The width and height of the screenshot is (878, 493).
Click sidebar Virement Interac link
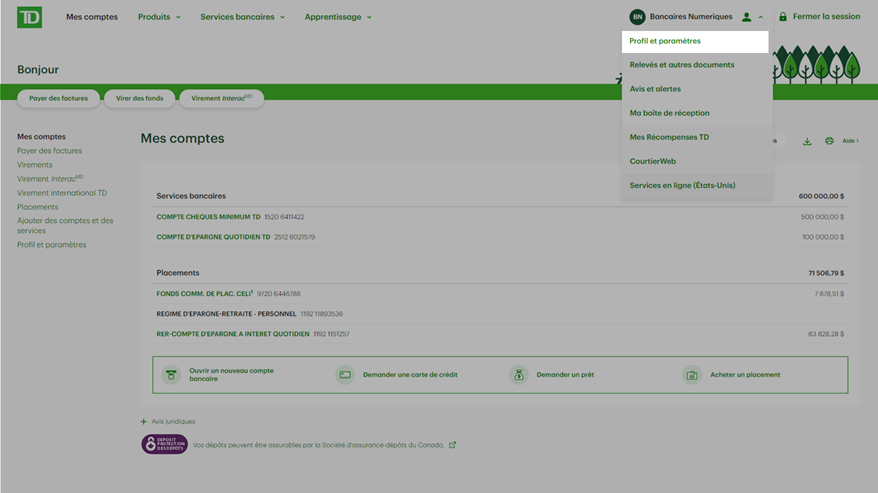click(x=50, y=179)
